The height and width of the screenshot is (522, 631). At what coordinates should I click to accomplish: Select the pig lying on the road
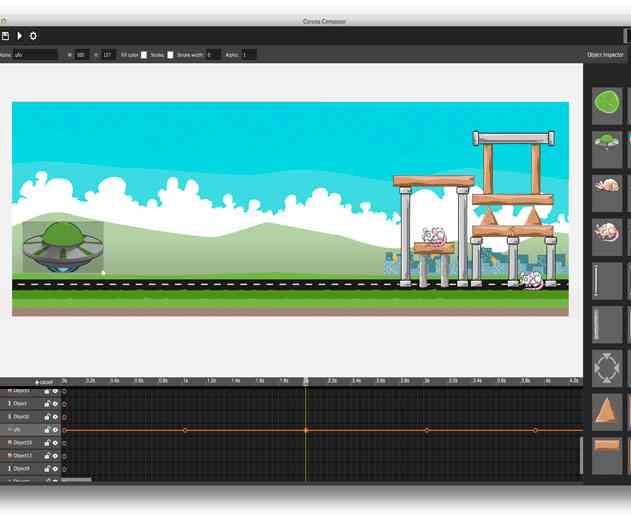click(x=531, y=280)
